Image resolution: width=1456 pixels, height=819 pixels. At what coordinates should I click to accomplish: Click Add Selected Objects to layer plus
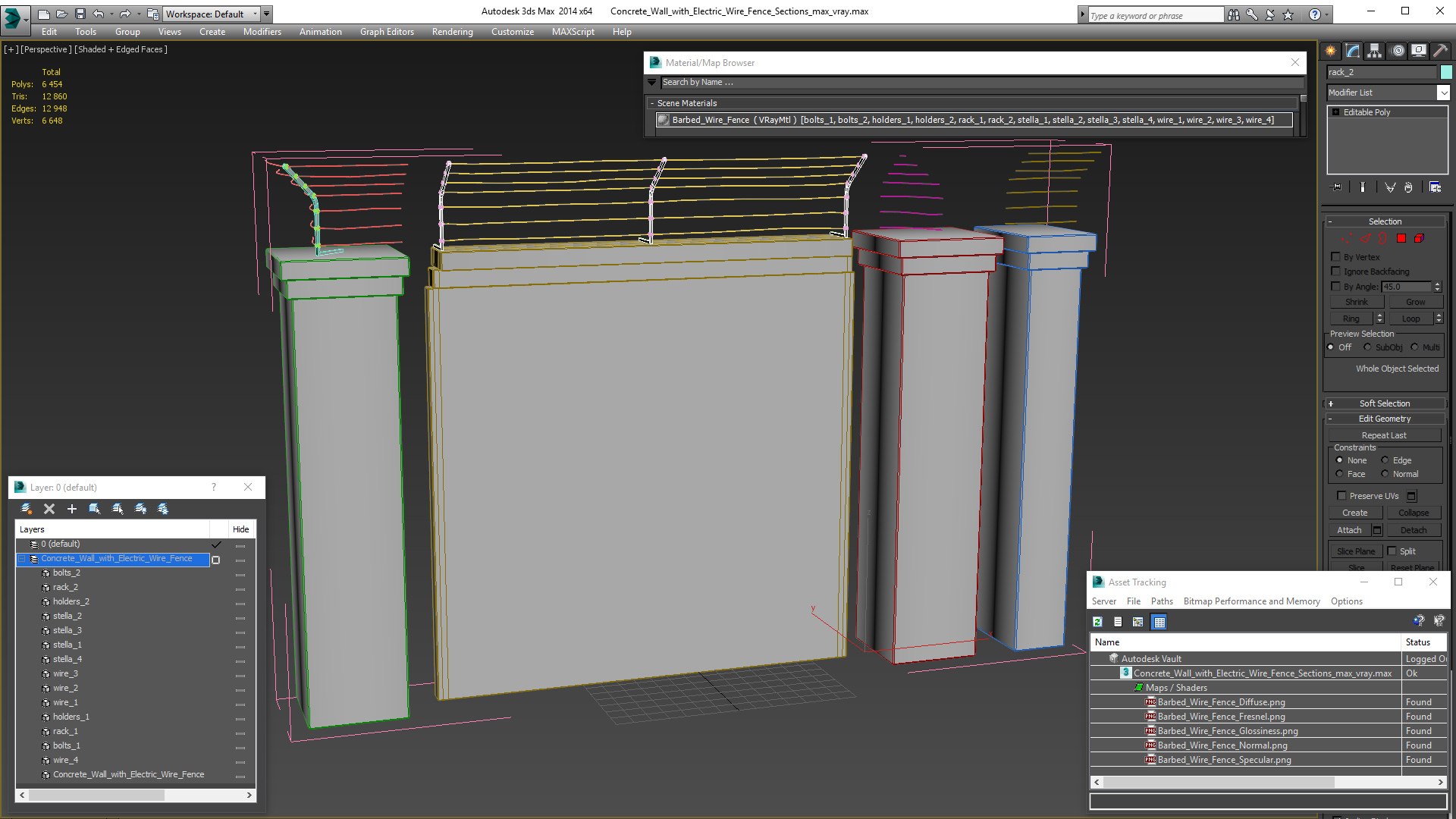tap(72, 509)
